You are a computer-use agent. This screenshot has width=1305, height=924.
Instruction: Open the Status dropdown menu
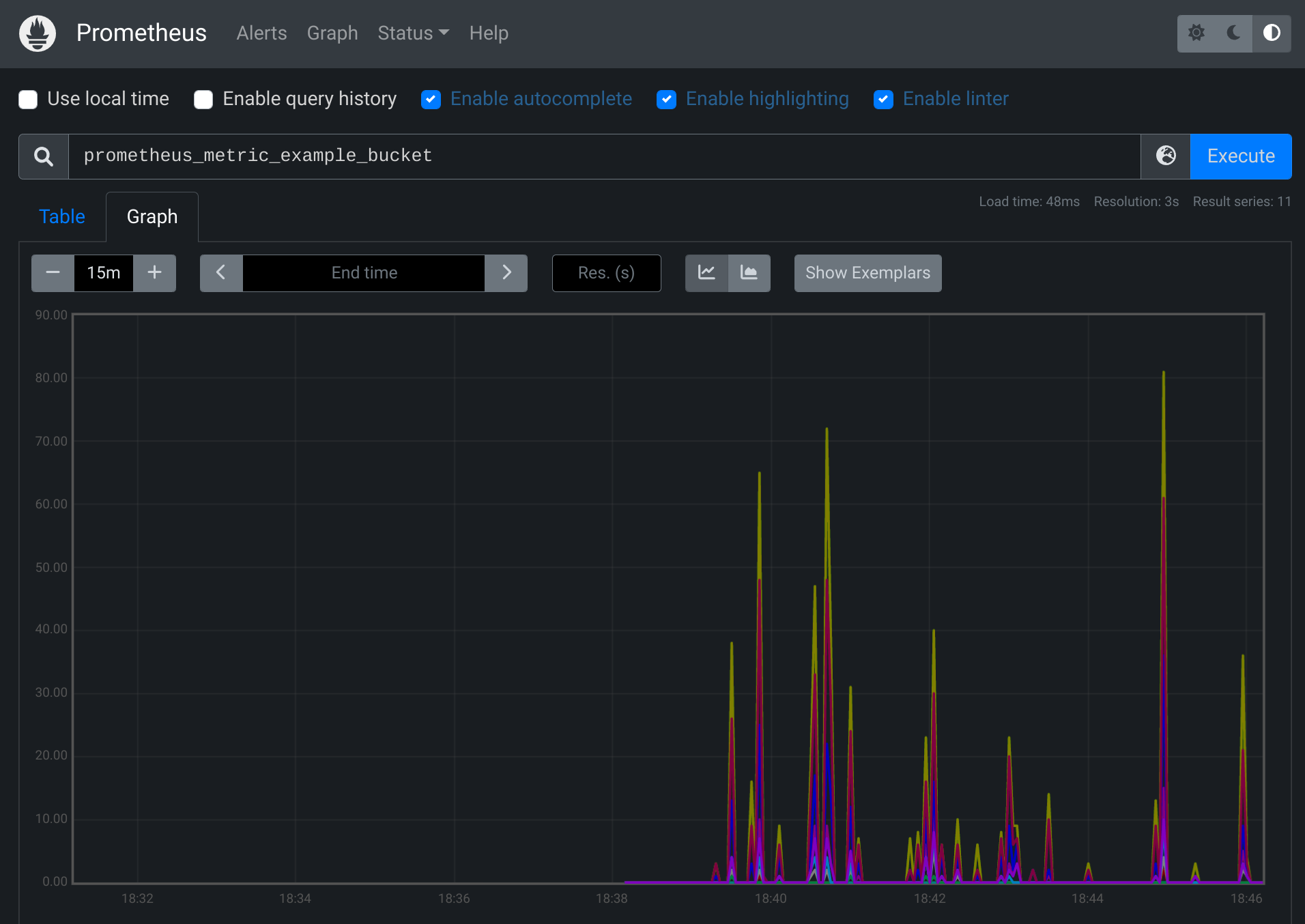click(413, 33)
